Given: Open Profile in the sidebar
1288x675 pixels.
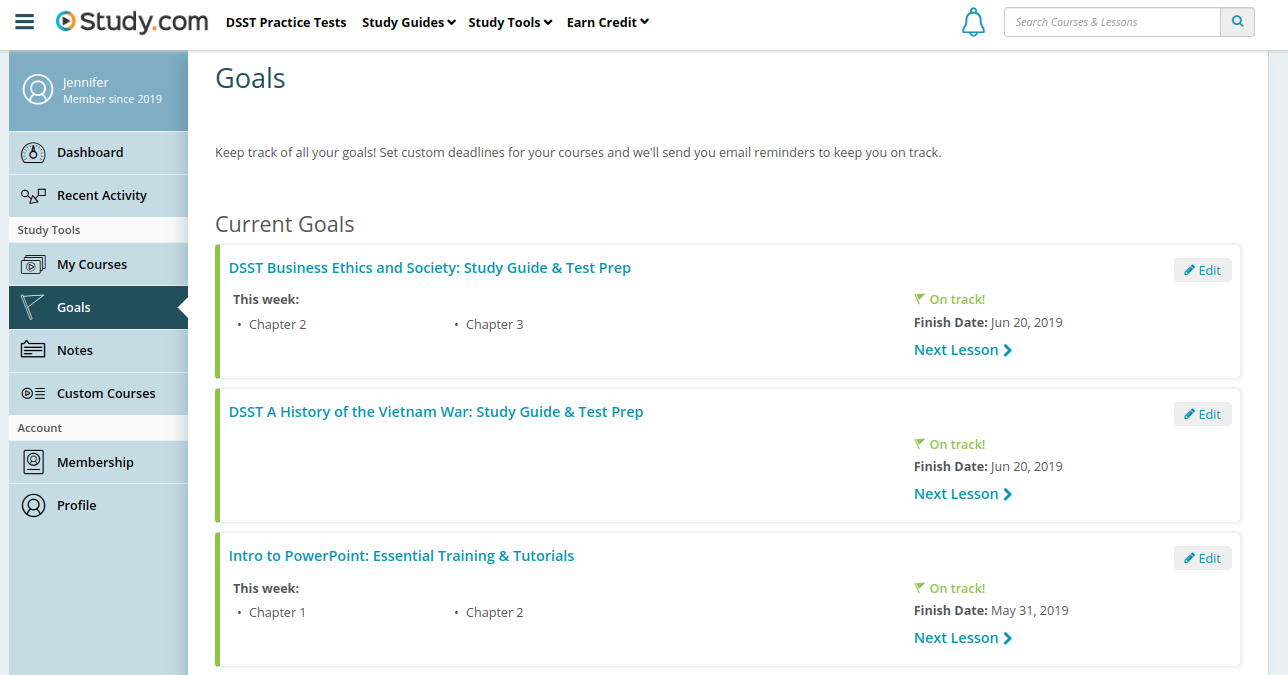Looking at the screenshot, I should tap(98, 506).
